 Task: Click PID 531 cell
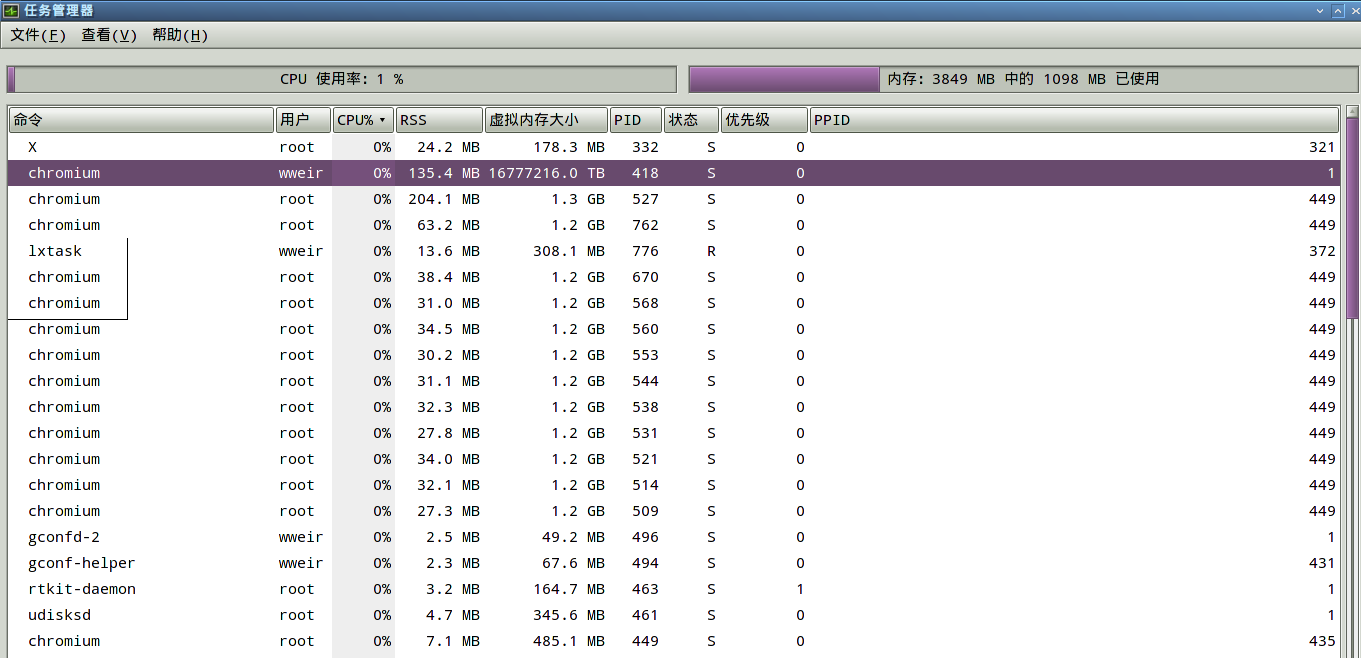[645, 433]
